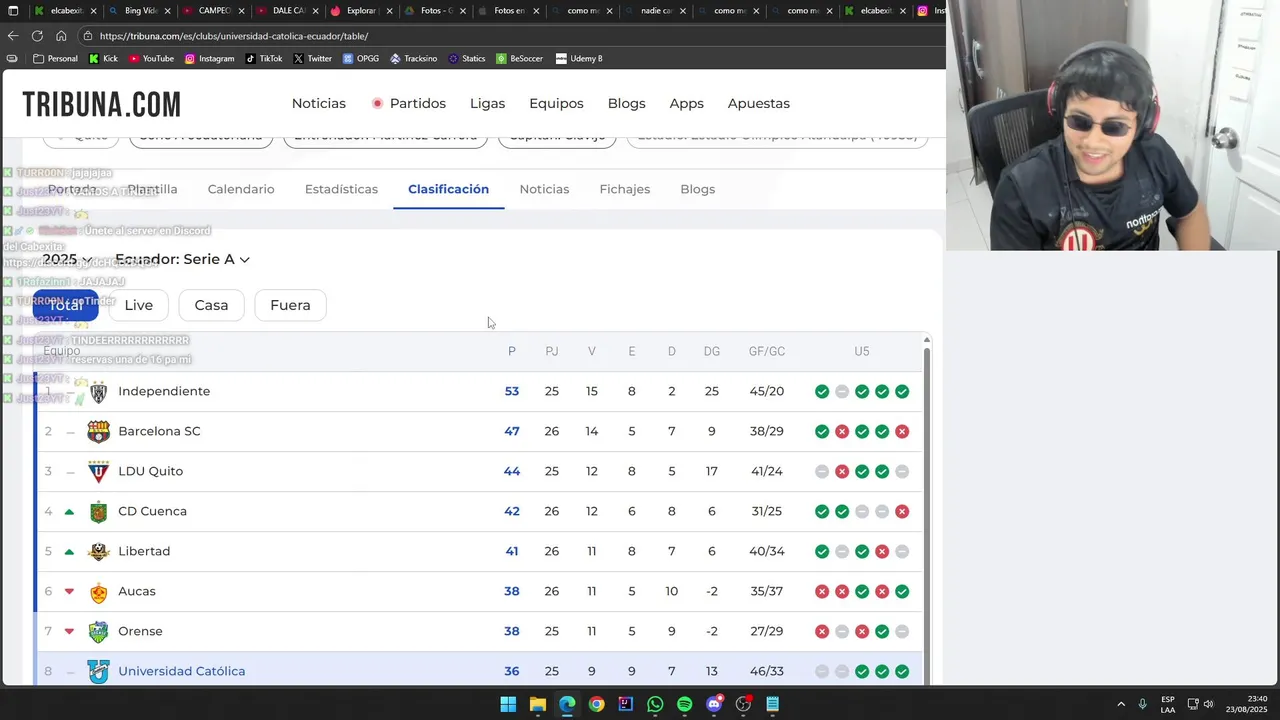Click the Orense club crest
This screenshot has height=720, width=1280.
point(98,632)
